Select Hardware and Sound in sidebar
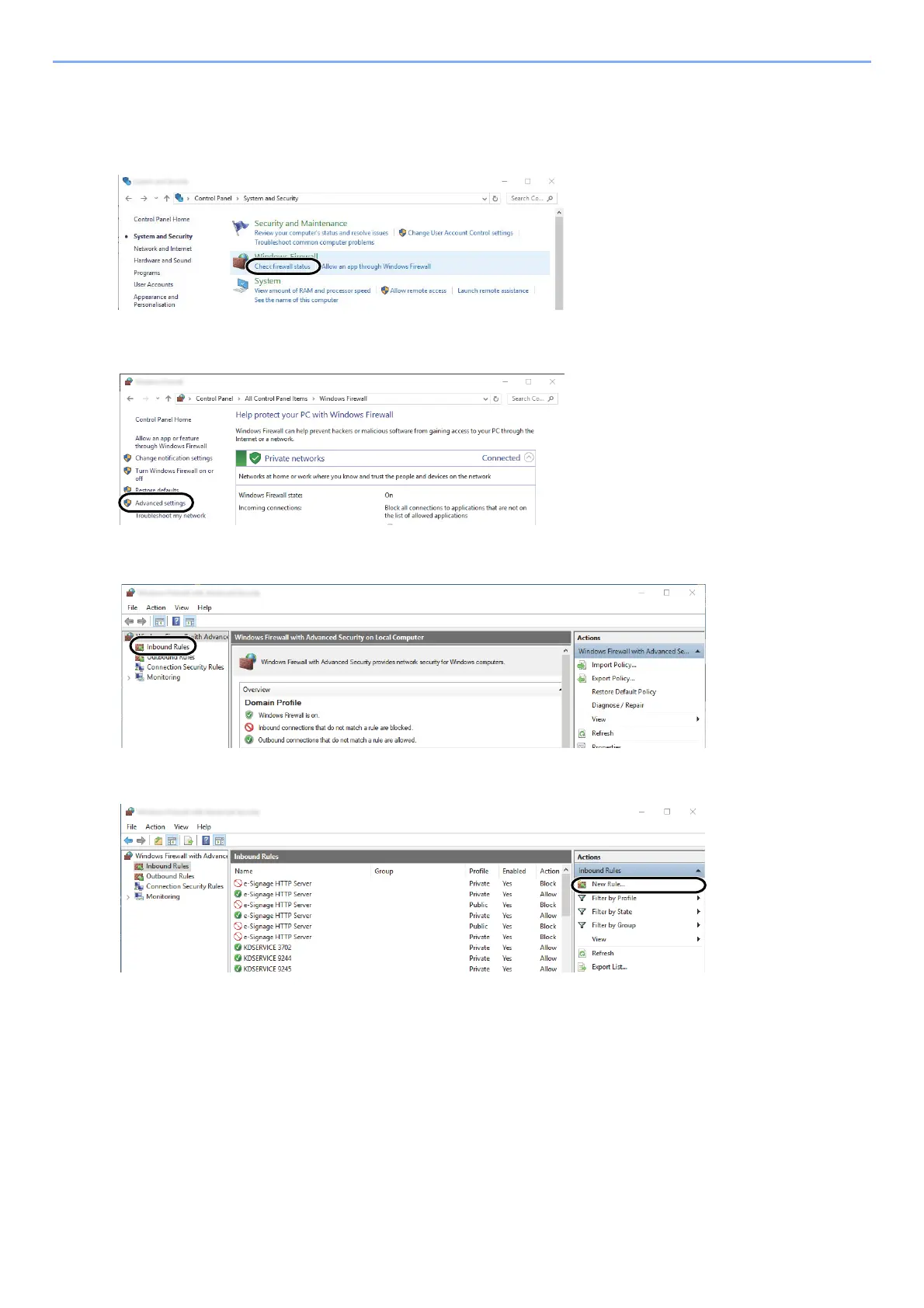 [162, 260]
